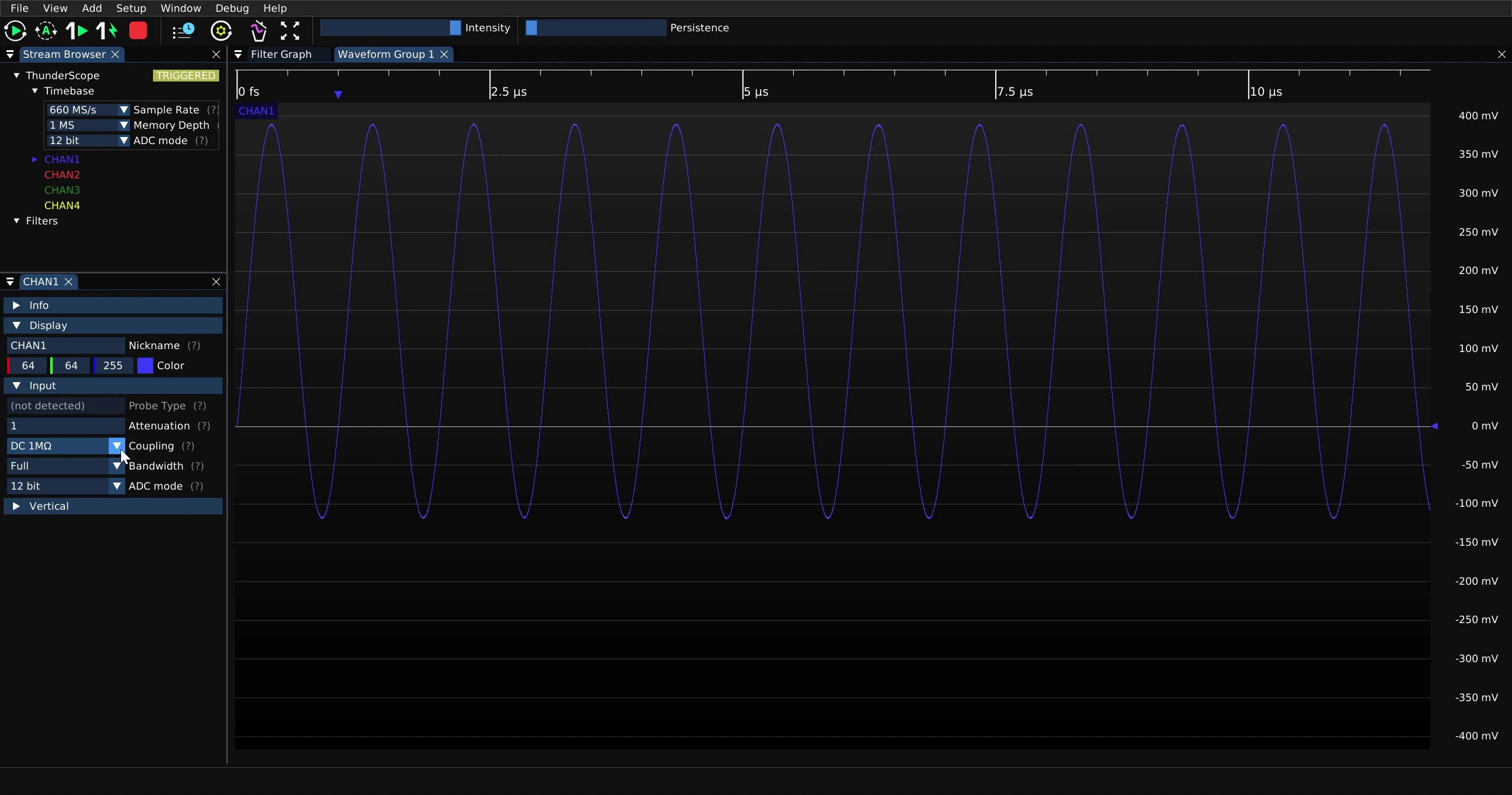Open the CHAN1 properties panel dropdown icon

click(10, 282)
